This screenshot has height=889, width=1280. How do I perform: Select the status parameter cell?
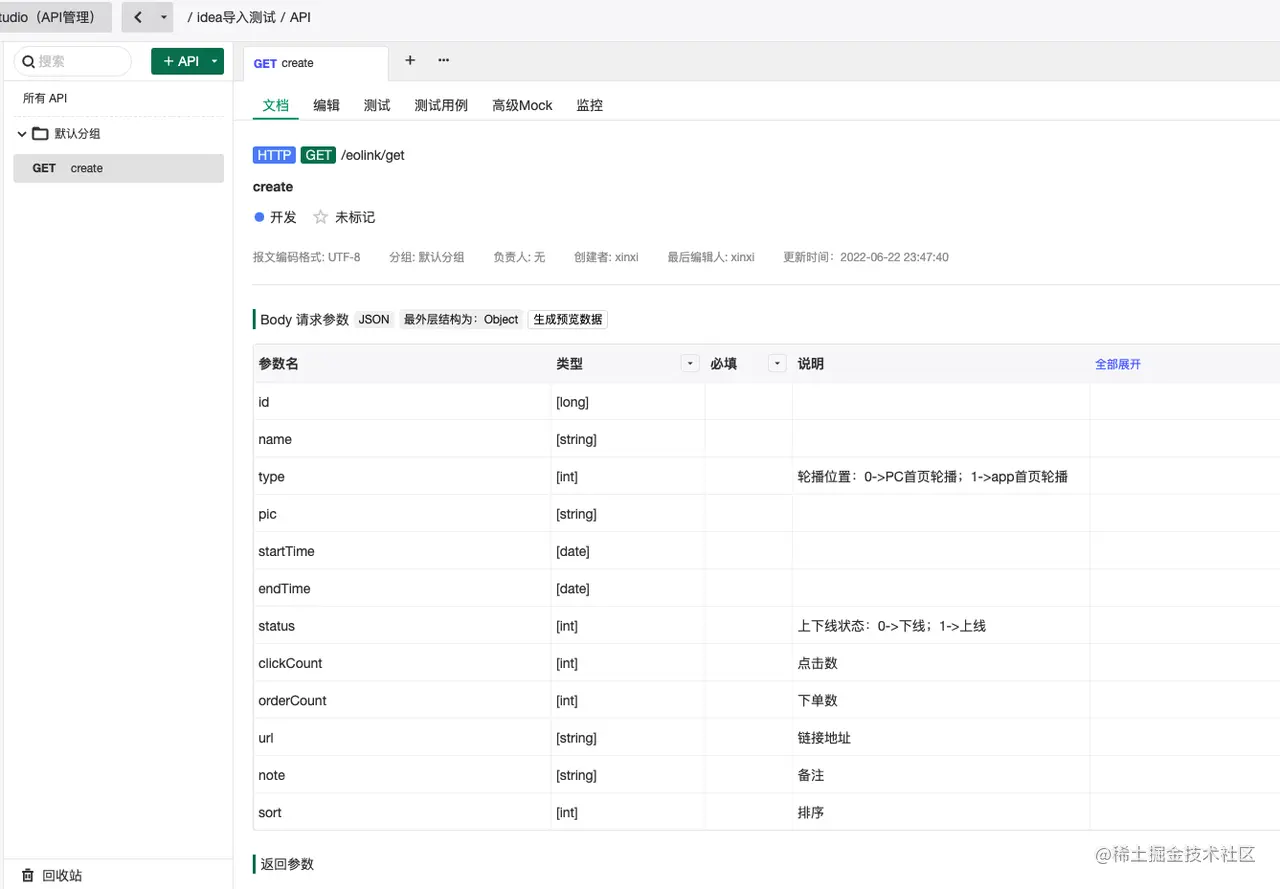pos(276,626)
